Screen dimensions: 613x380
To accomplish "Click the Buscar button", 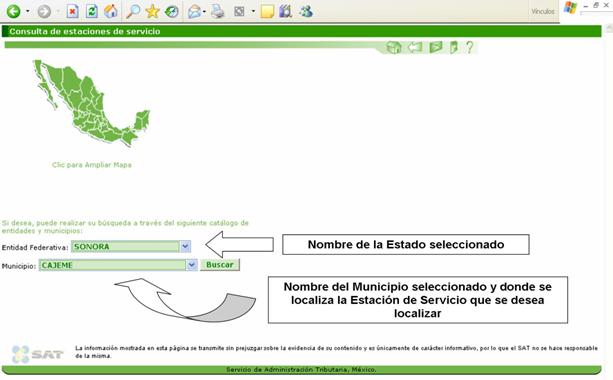I will (x=220, y=265).
